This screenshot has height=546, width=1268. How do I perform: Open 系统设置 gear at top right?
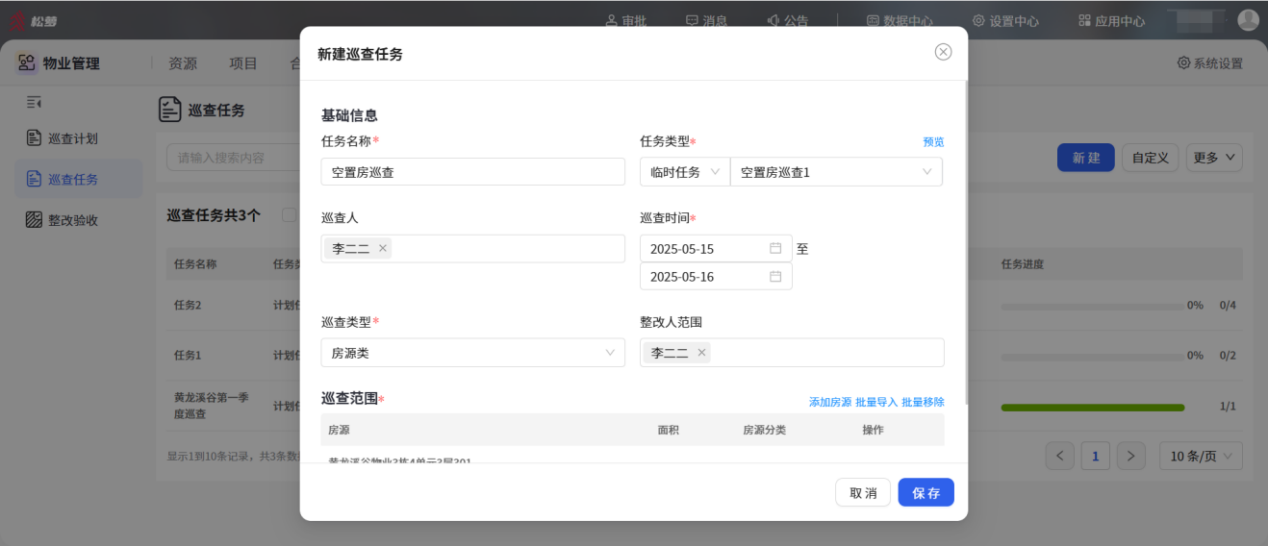(x=1183, y=63)
